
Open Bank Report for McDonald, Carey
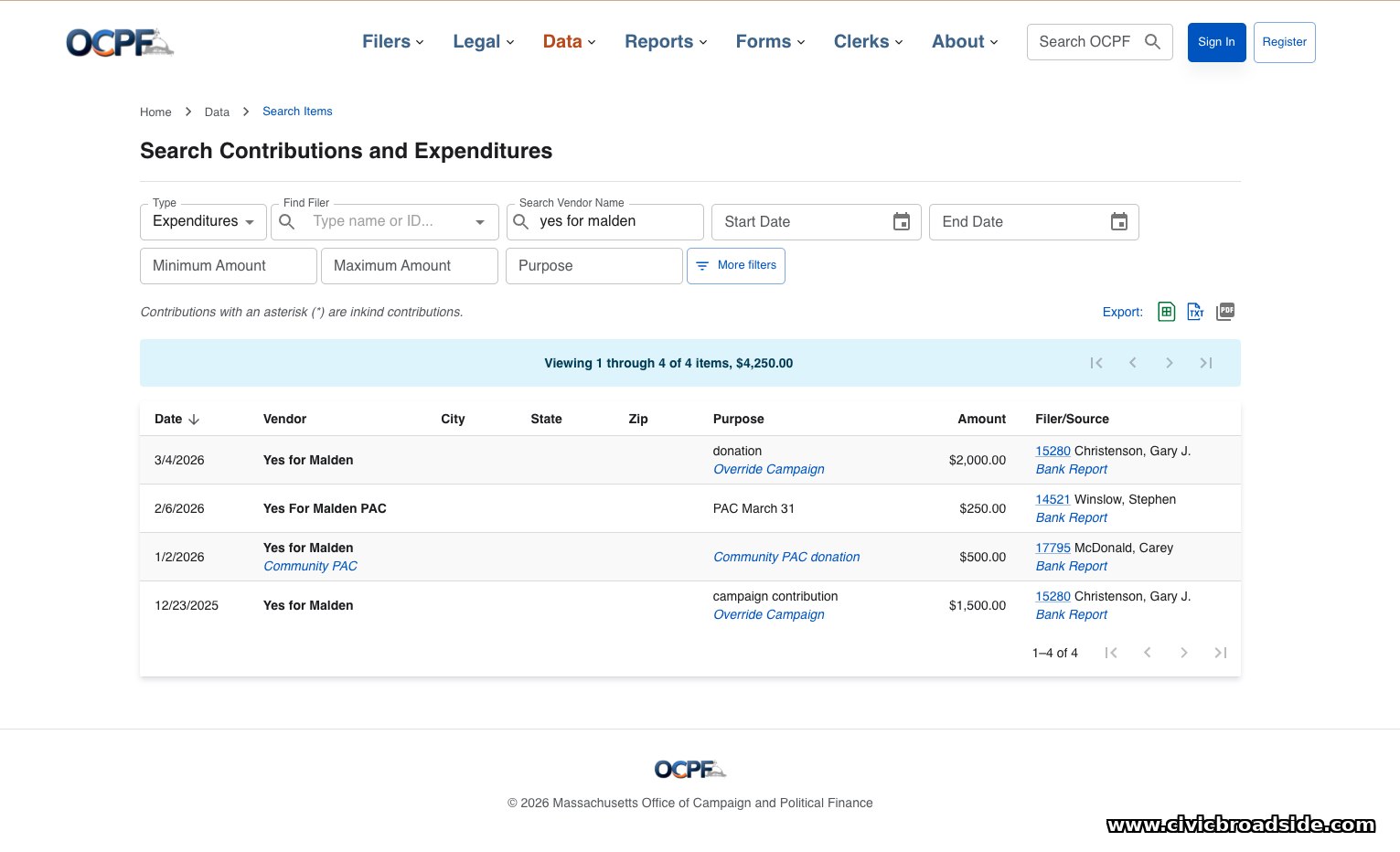pos(1071,567)
